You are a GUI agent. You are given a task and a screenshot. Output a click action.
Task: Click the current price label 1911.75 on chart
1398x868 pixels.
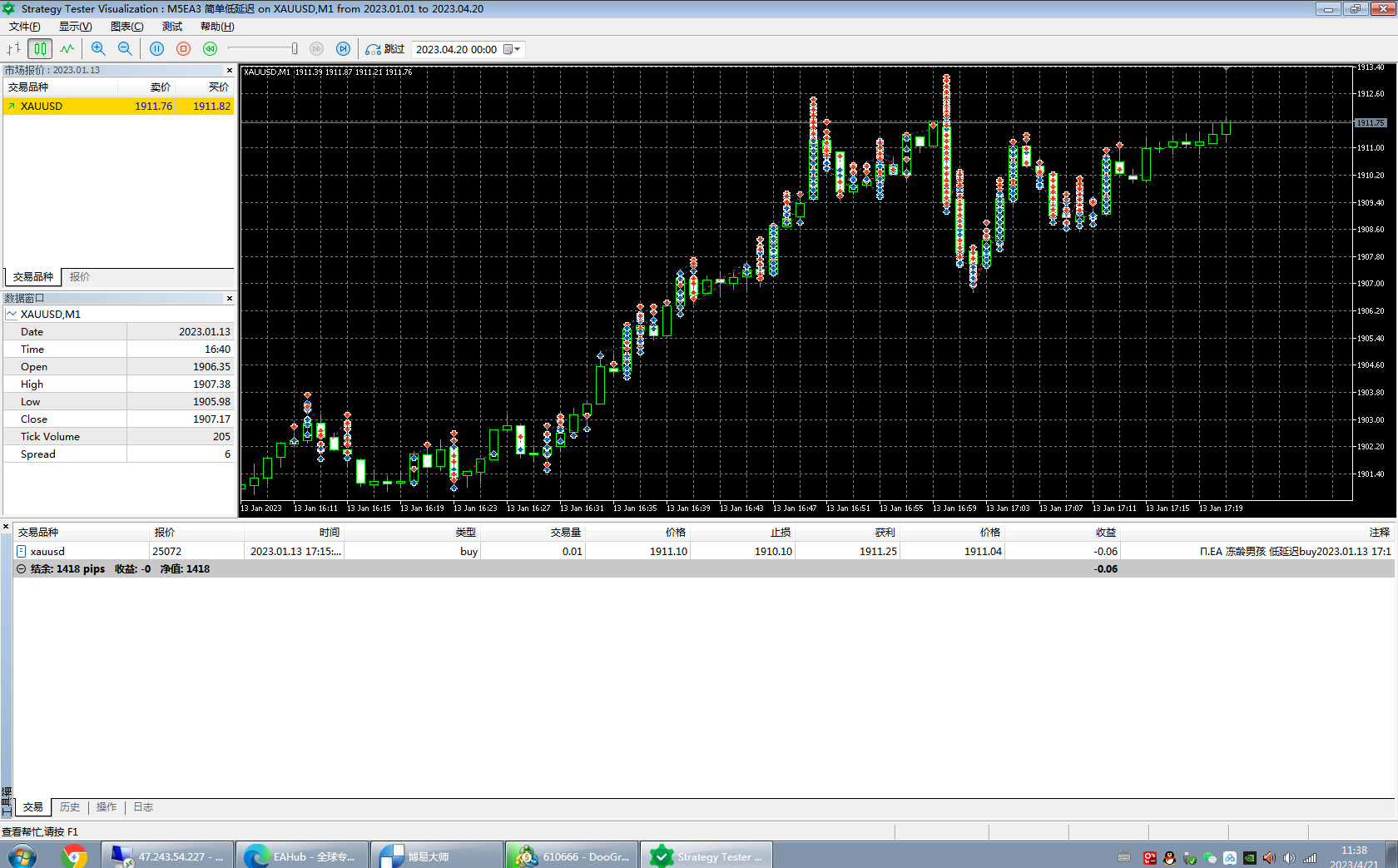click(x=1371, y=123)
